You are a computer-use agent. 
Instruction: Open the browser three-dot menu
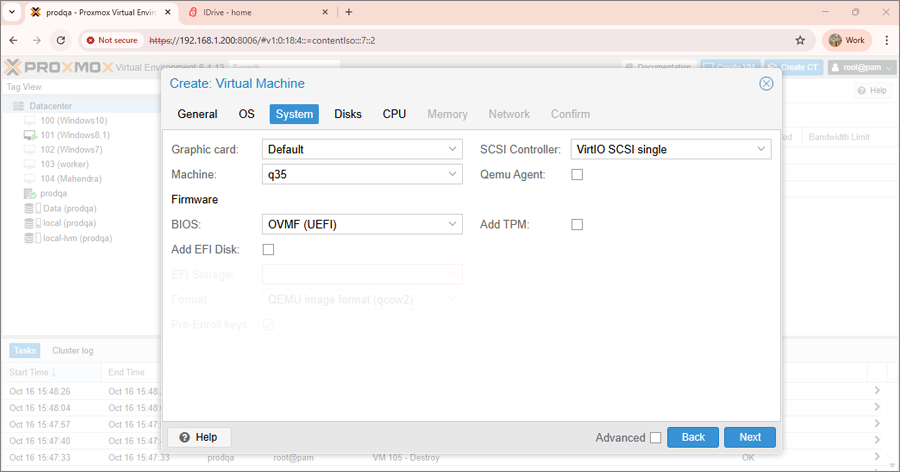coord(885,41)
